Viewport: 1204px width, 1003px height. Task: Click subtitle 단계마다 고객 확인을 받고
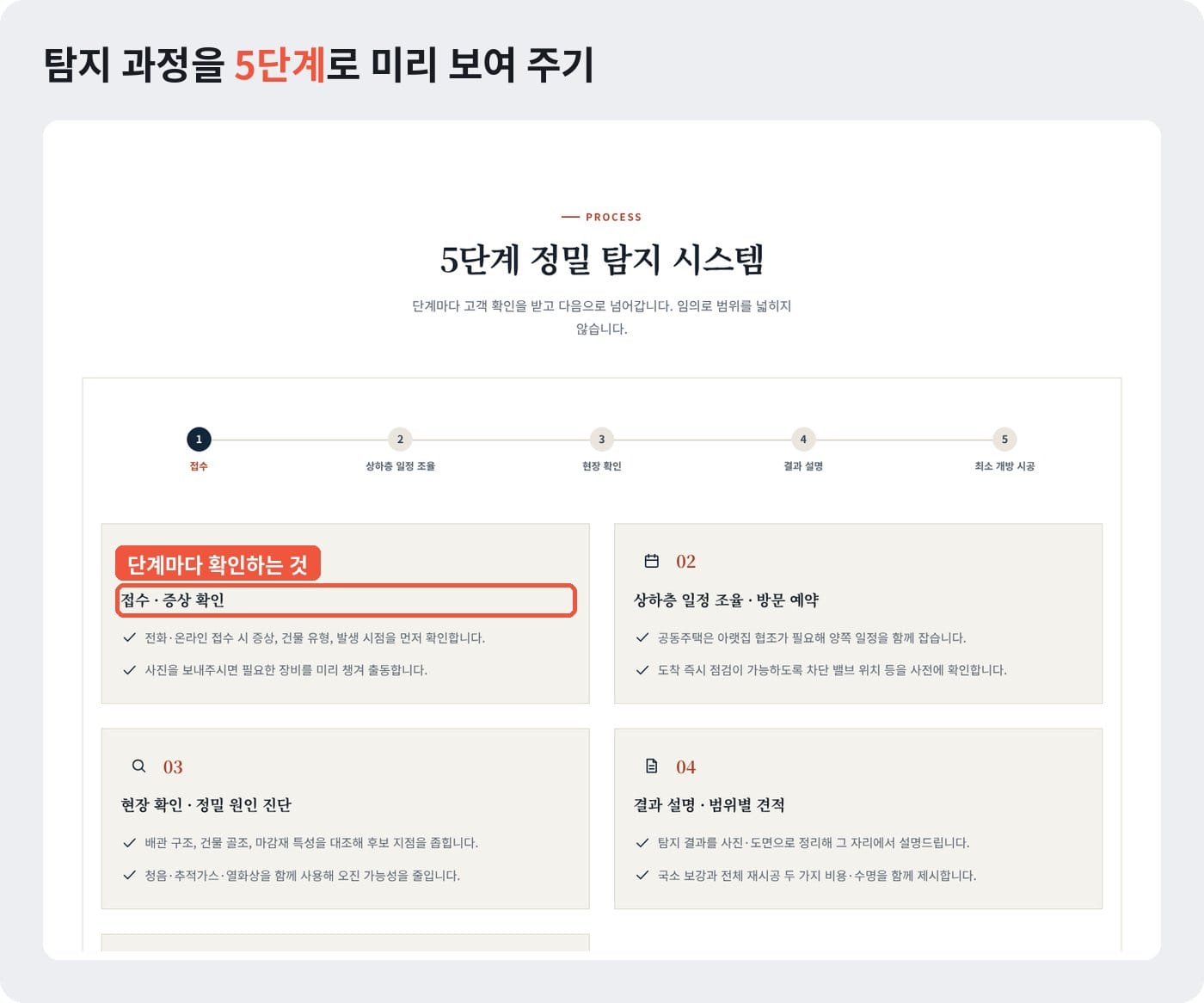point(602,317)
